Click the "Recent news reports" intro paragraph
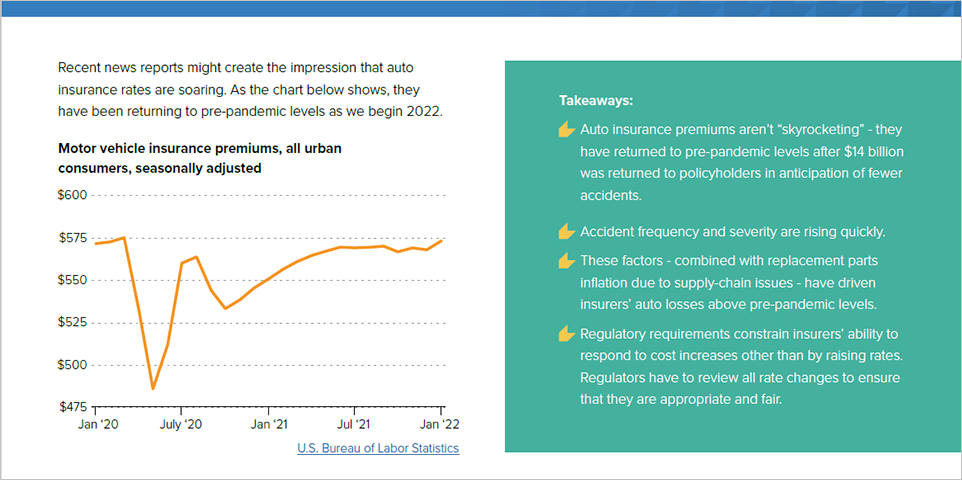Screen dimensions: 962x480 click(250, 89)
